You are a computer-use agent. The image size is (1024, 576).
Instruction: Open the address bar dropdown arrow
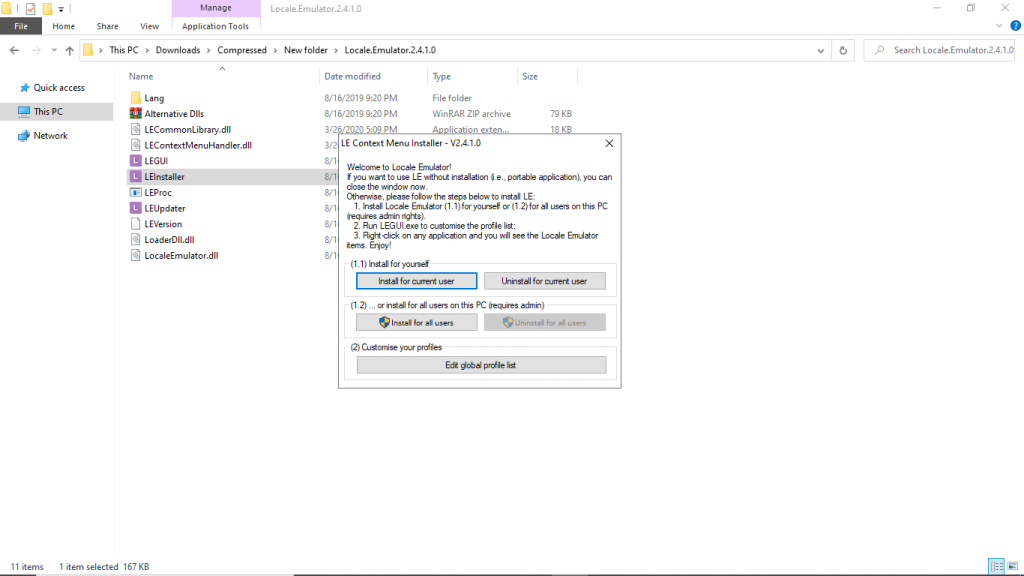click(x=820, y=49)
